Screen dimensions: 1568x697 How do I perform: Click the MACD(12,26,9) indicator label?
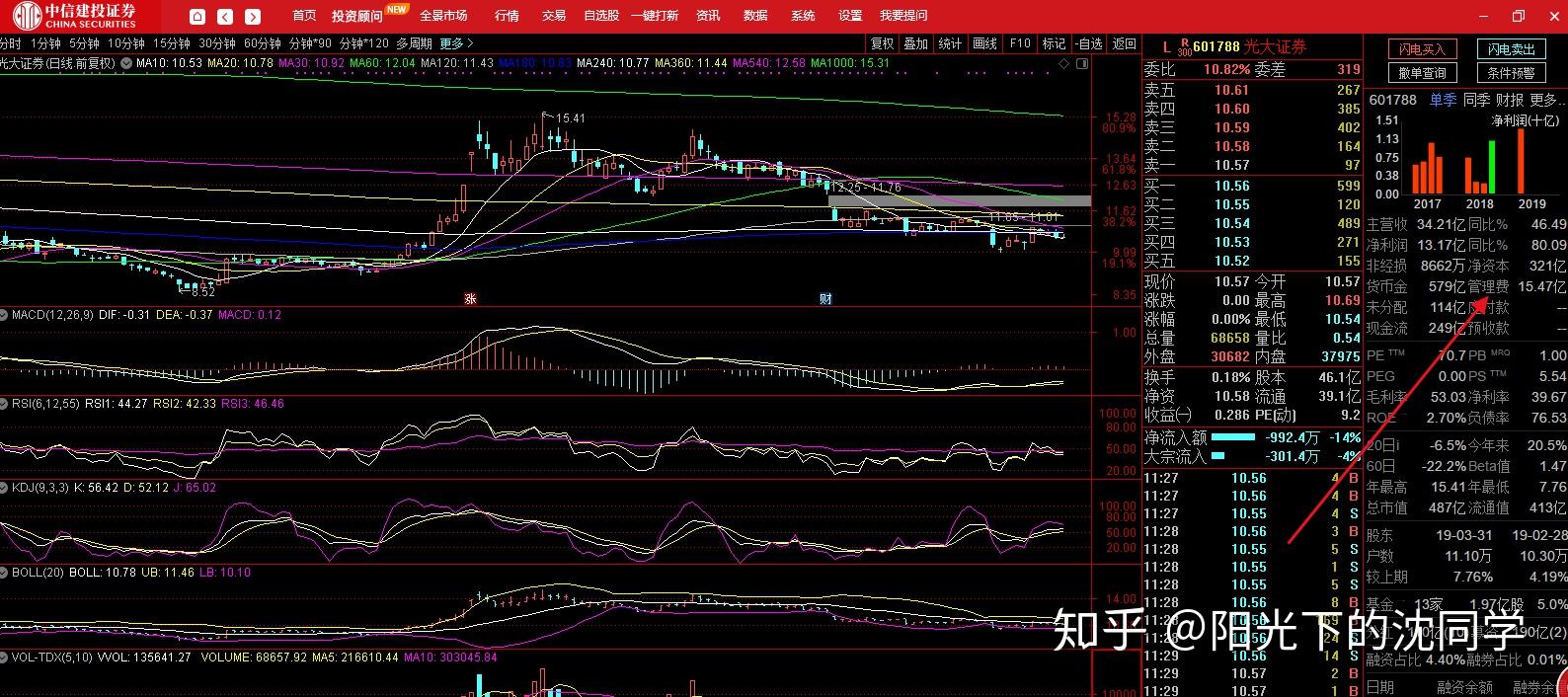(52, 315)
